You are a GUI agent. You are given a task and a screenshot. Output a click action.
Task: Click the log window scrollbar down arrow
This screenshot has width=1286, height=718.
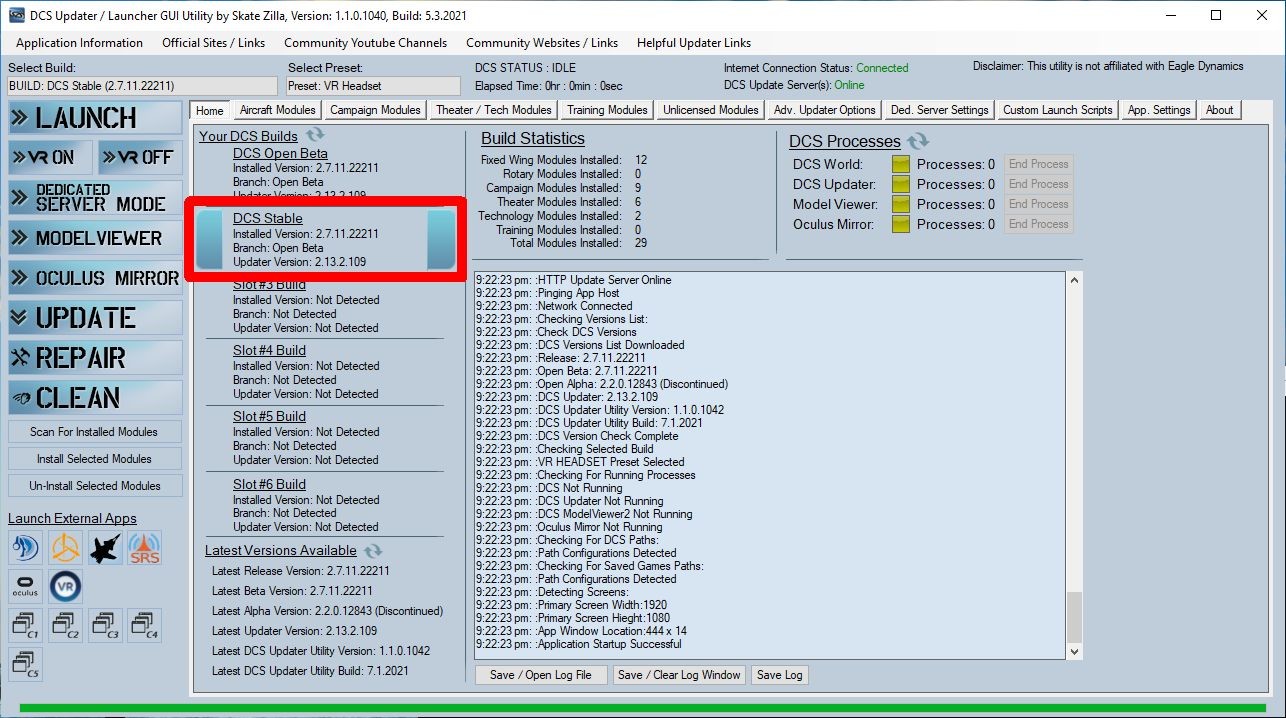[x=1075, y=651]
